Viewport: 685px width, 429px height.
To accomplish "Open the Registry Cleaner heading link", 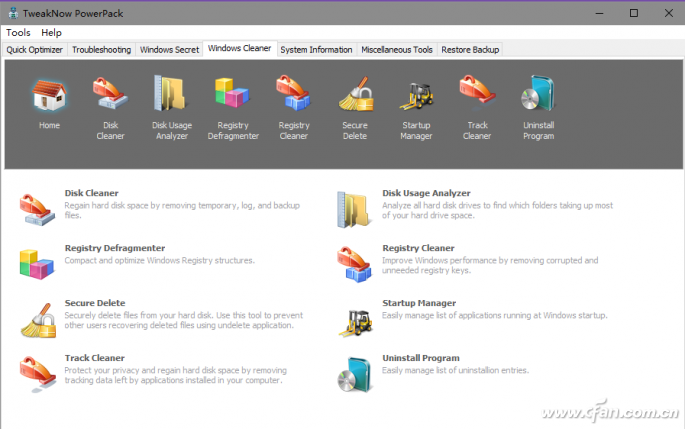I will tap(419, 248).
